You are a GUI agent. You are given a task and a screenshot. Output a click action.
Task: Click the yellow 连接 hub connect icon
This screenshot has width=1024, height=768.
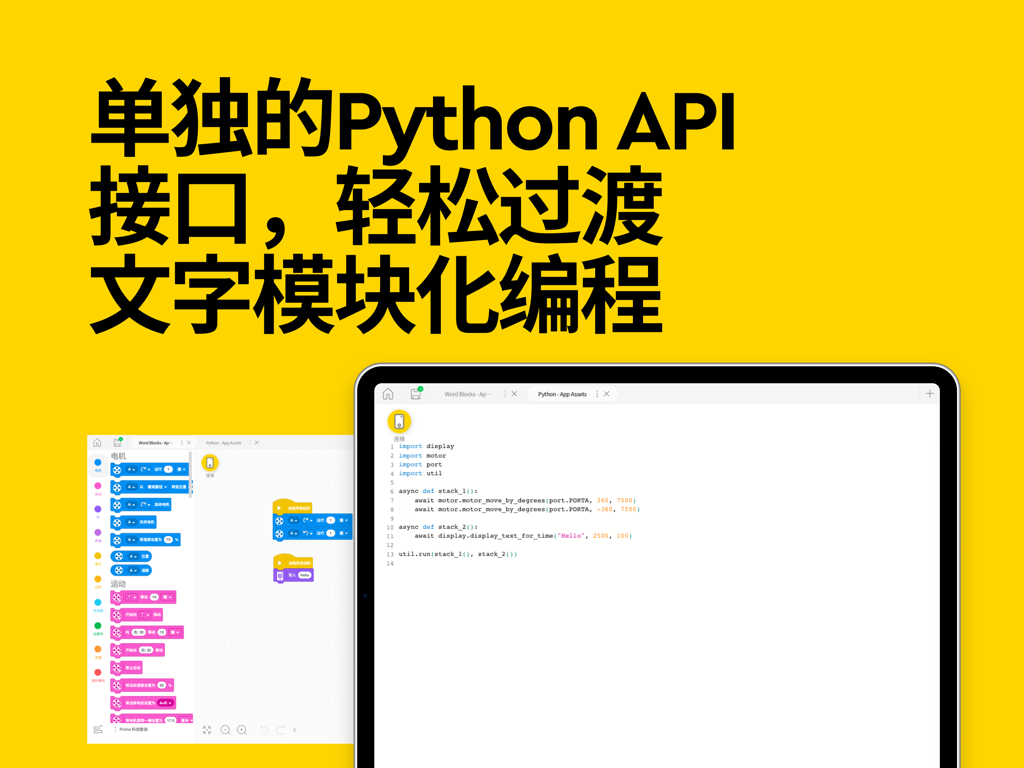(399, 422)
